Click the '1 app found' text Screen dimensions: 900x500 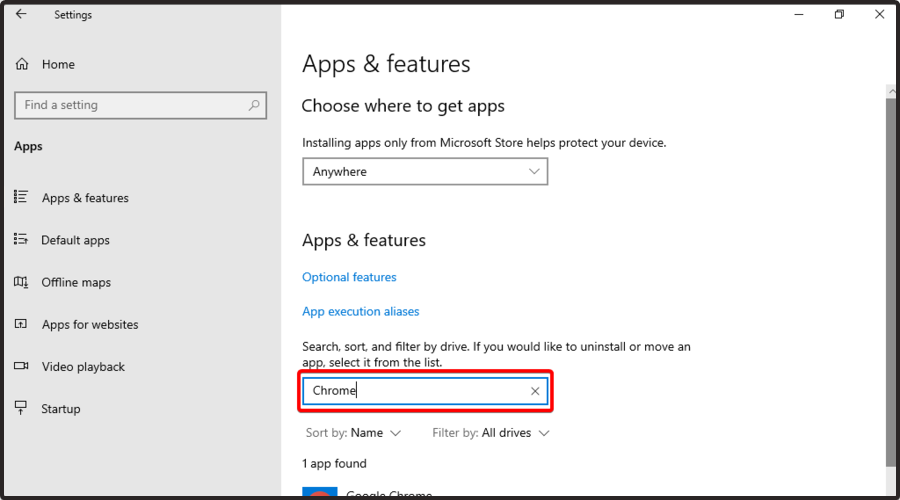pyautogui.click(x=334, y=463)
